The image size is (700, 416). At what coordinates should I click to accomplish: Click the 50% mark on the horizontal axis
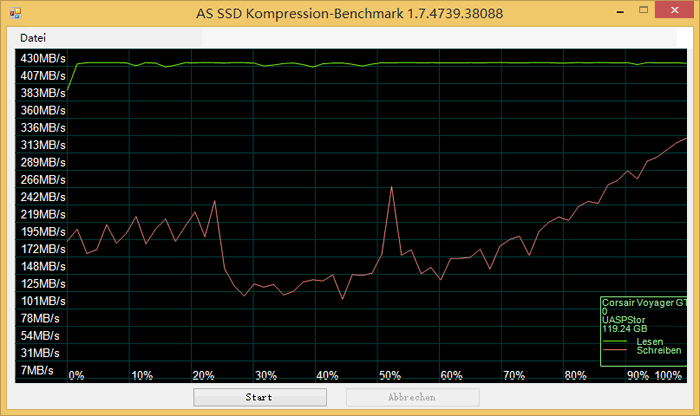tap(390, 376)
